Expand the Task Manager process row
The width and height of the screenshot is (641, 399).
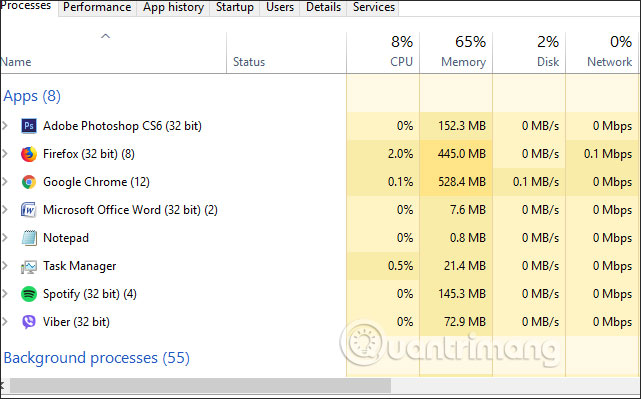point(5,266)
